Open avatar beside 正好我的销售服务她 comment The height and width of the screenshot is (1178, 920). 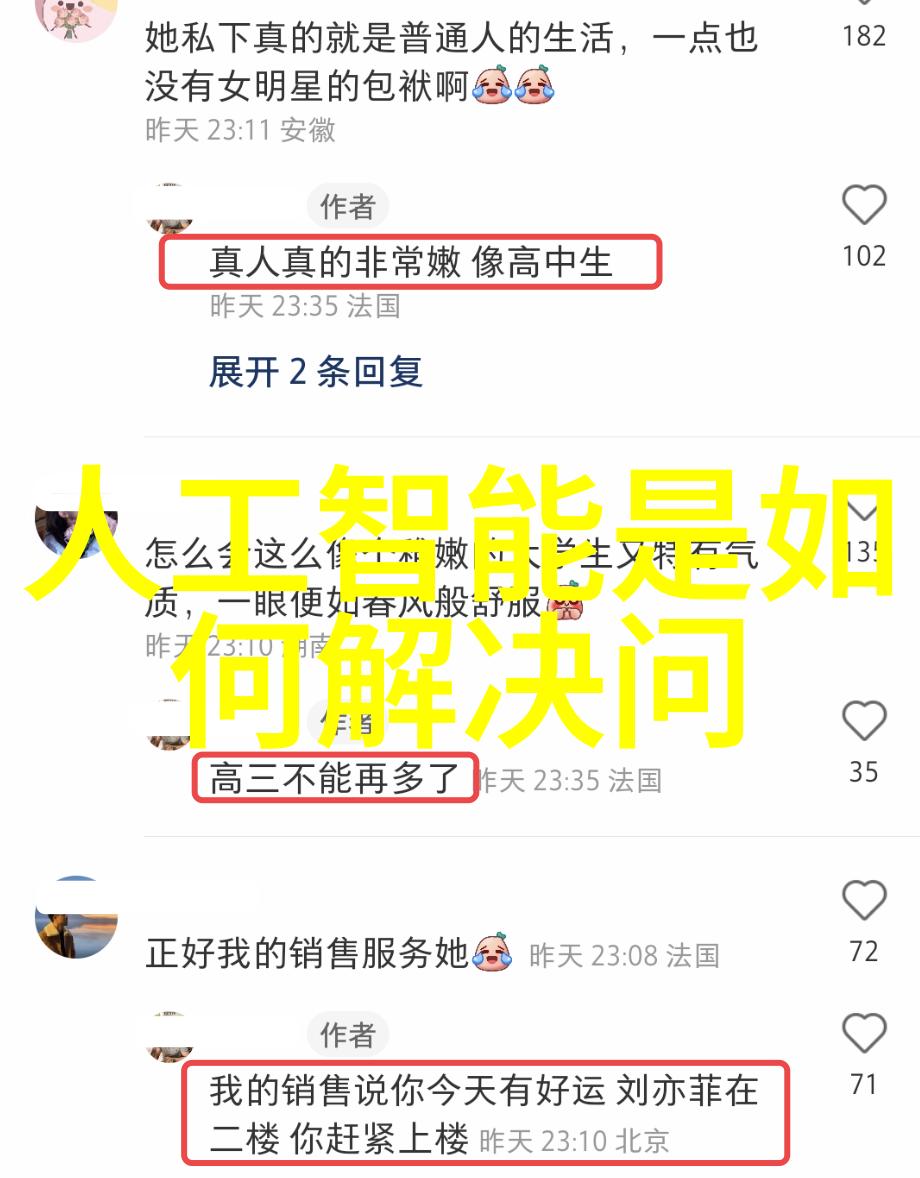tap(77, 917)
